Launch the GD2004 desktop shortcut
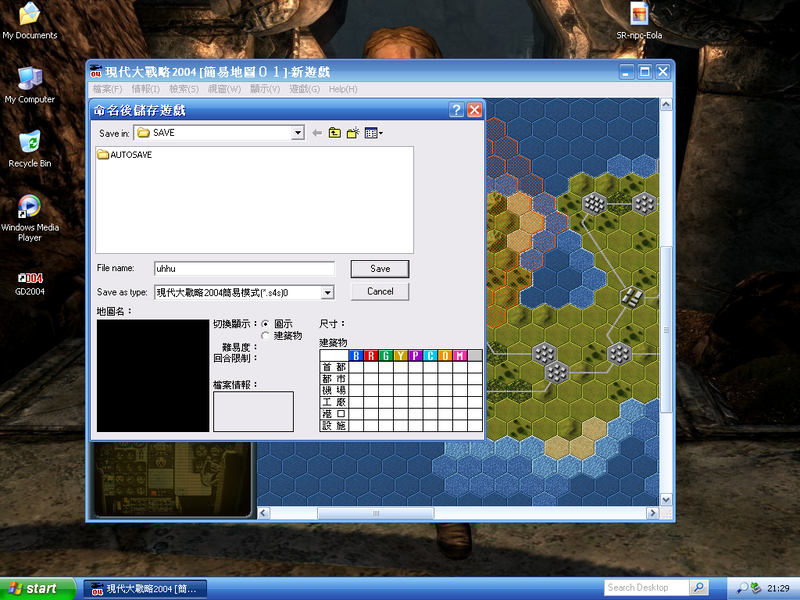The height and width of the screenshot is (600, 800). pyautogui.click(x=30, y=284)
